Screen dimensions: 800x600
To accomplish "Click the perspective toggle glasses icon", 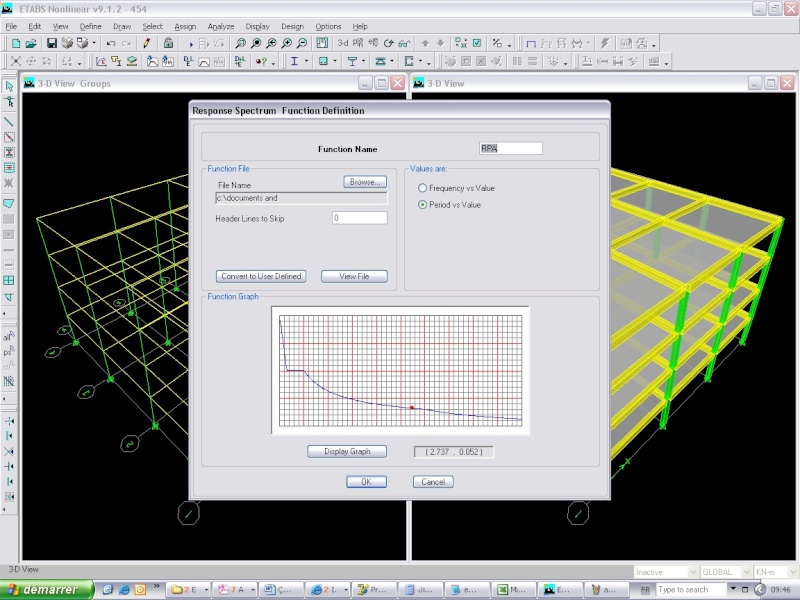I will [x=404, y=44].
